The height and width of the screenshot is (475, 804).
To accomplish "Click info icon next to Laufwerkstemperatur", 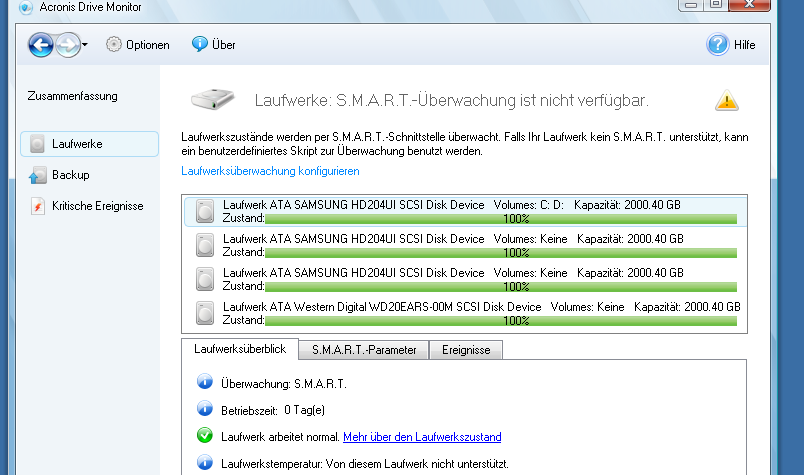I will point(205,462).
